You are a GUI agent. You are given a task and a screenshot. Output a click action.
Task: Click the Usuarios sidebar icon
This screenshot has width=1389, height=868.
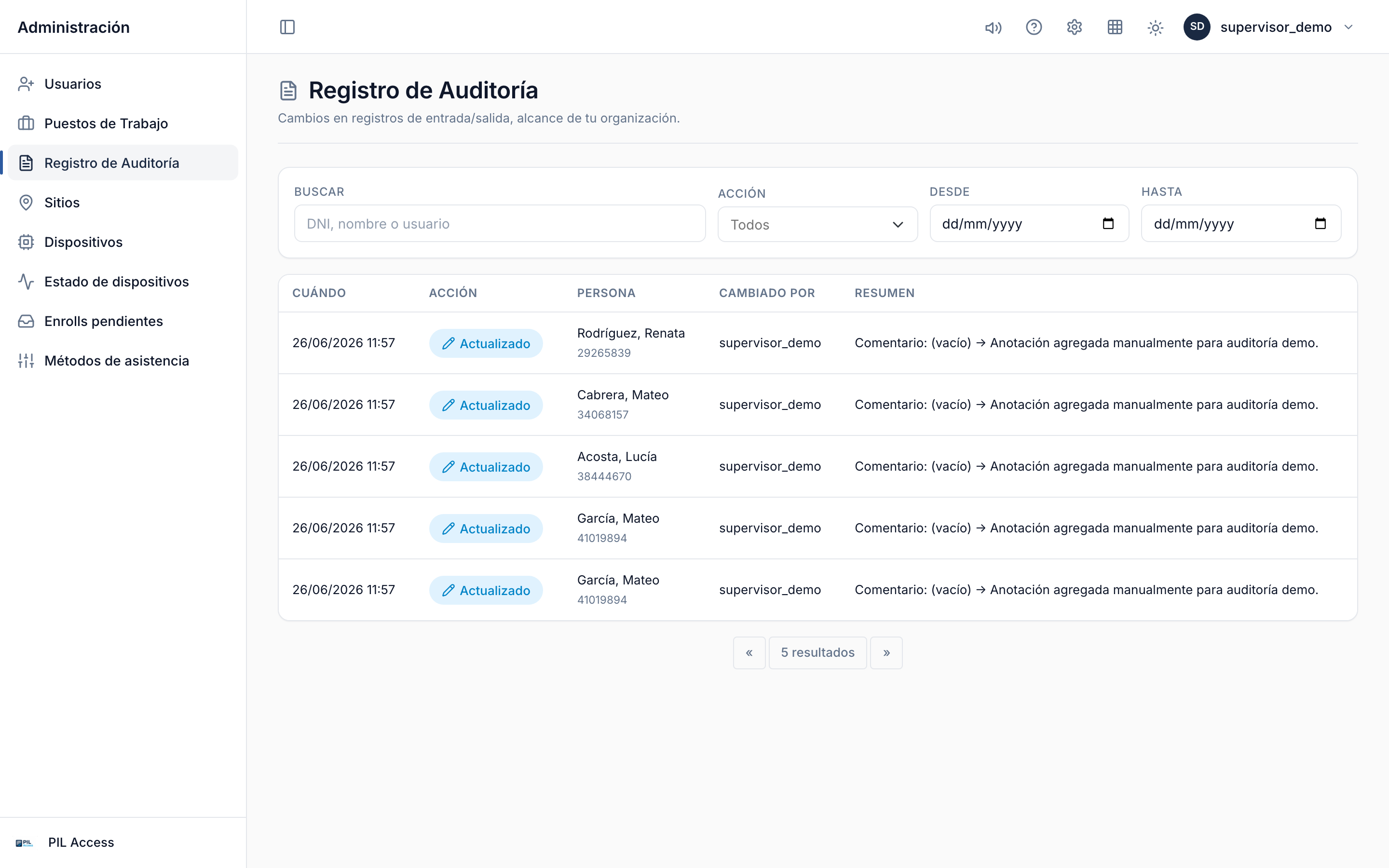(x=26, y=84)
